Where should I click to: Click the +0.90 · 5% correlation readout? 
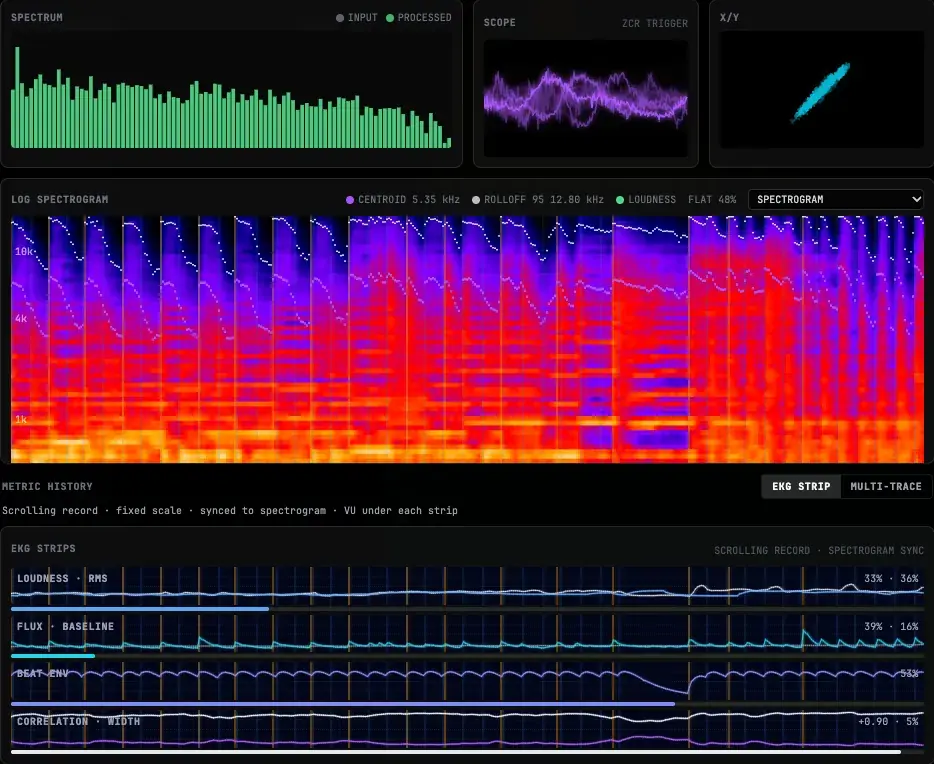(x=888, y=721)
